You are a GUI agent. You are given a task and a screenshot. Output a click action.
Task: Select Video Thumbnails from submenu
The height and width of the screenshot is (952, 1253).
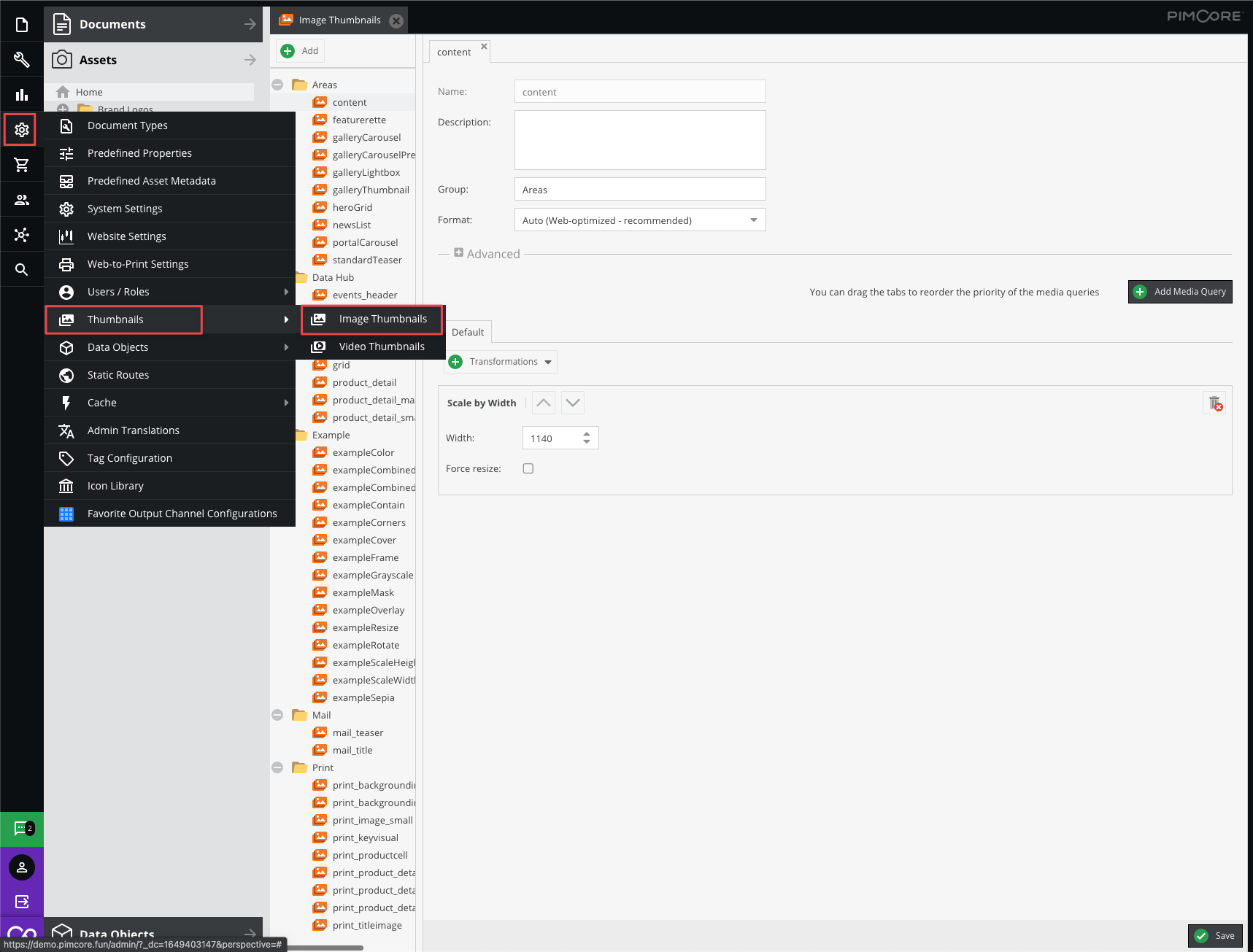click(381, 347)
